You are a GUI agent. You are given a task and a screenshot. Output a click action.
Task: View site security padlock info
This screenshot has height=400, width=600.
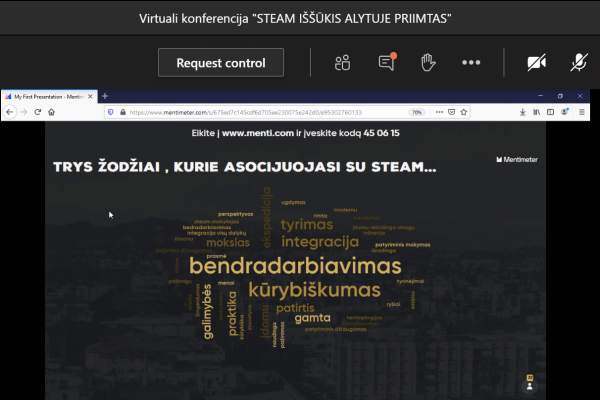click(x=123, y=112)
